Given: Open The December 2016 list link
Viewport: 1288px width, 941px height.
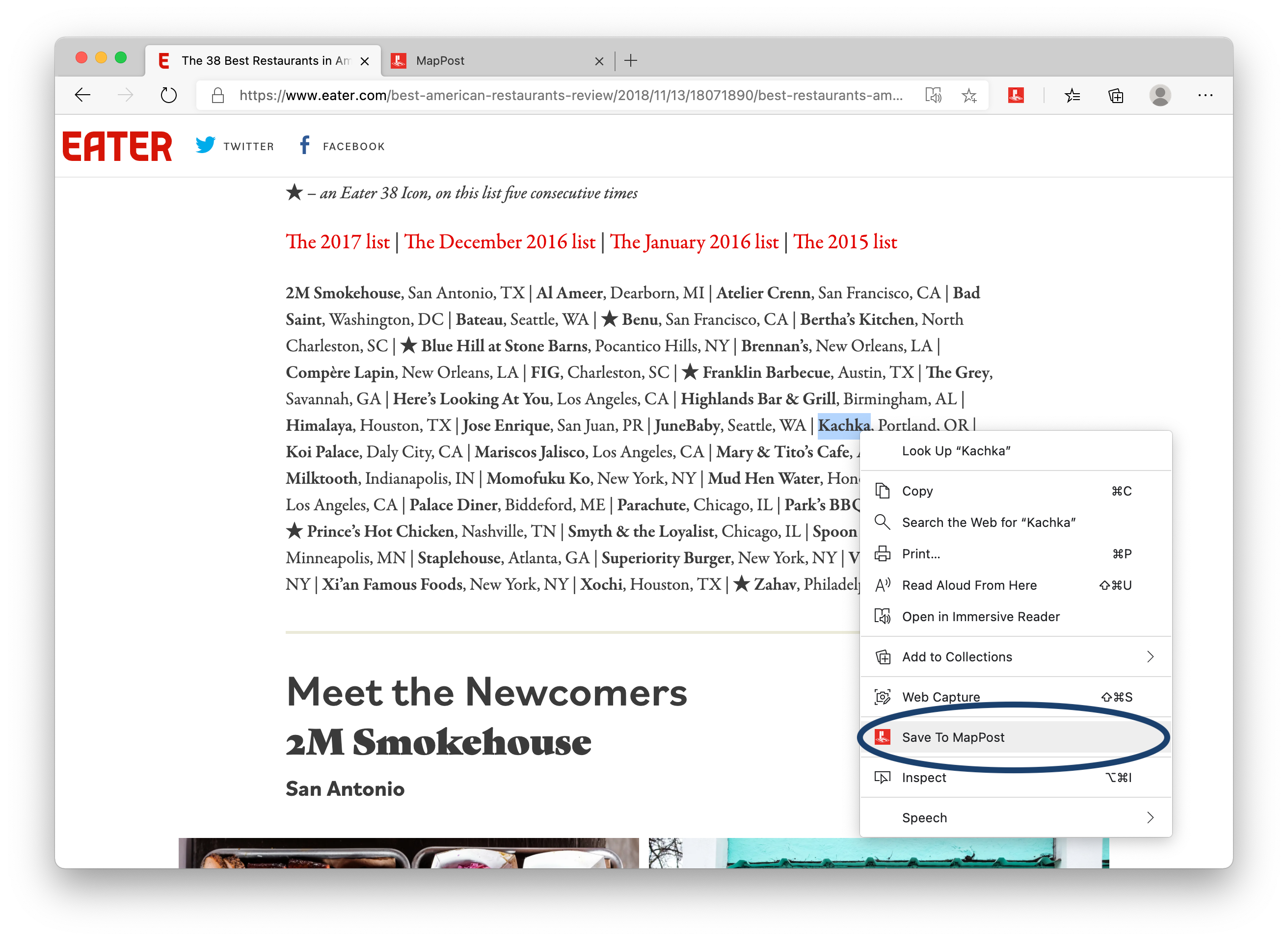Looking at the screenshot, I should (500, 241).
